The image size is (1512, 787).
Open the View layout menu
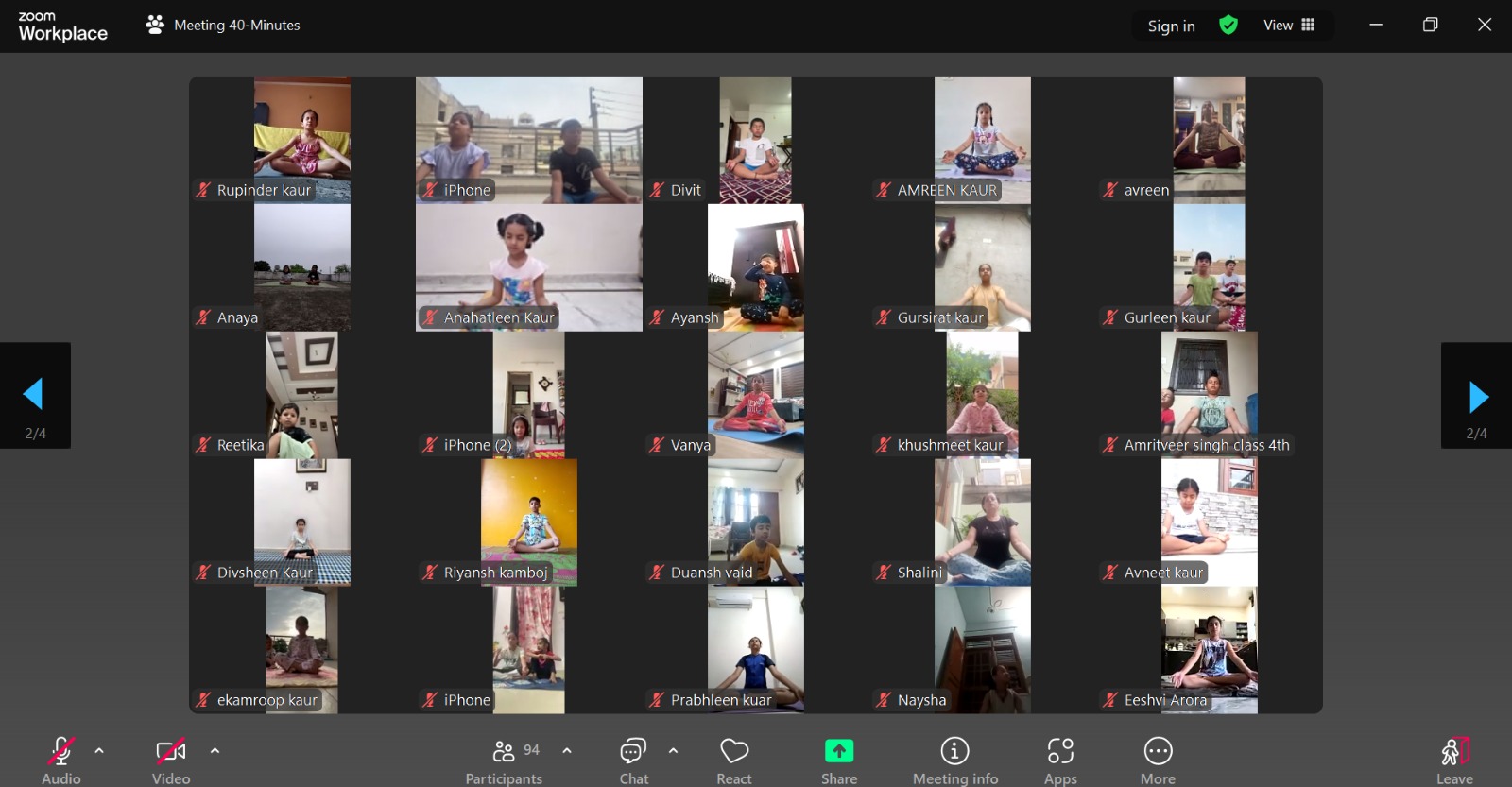(x=1289, y=26)
